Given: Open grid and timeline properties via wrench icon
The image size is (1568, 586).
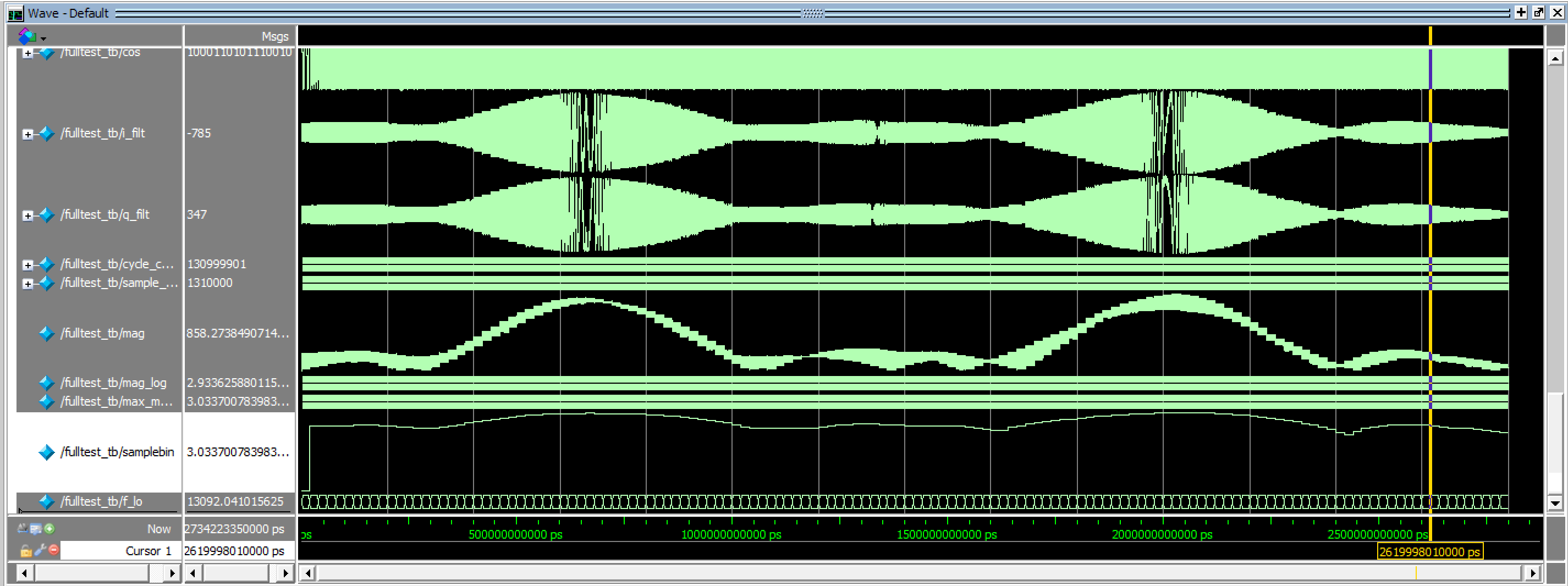Looking at the screenshot, I should pyautogui.click(x=39, y=551).
